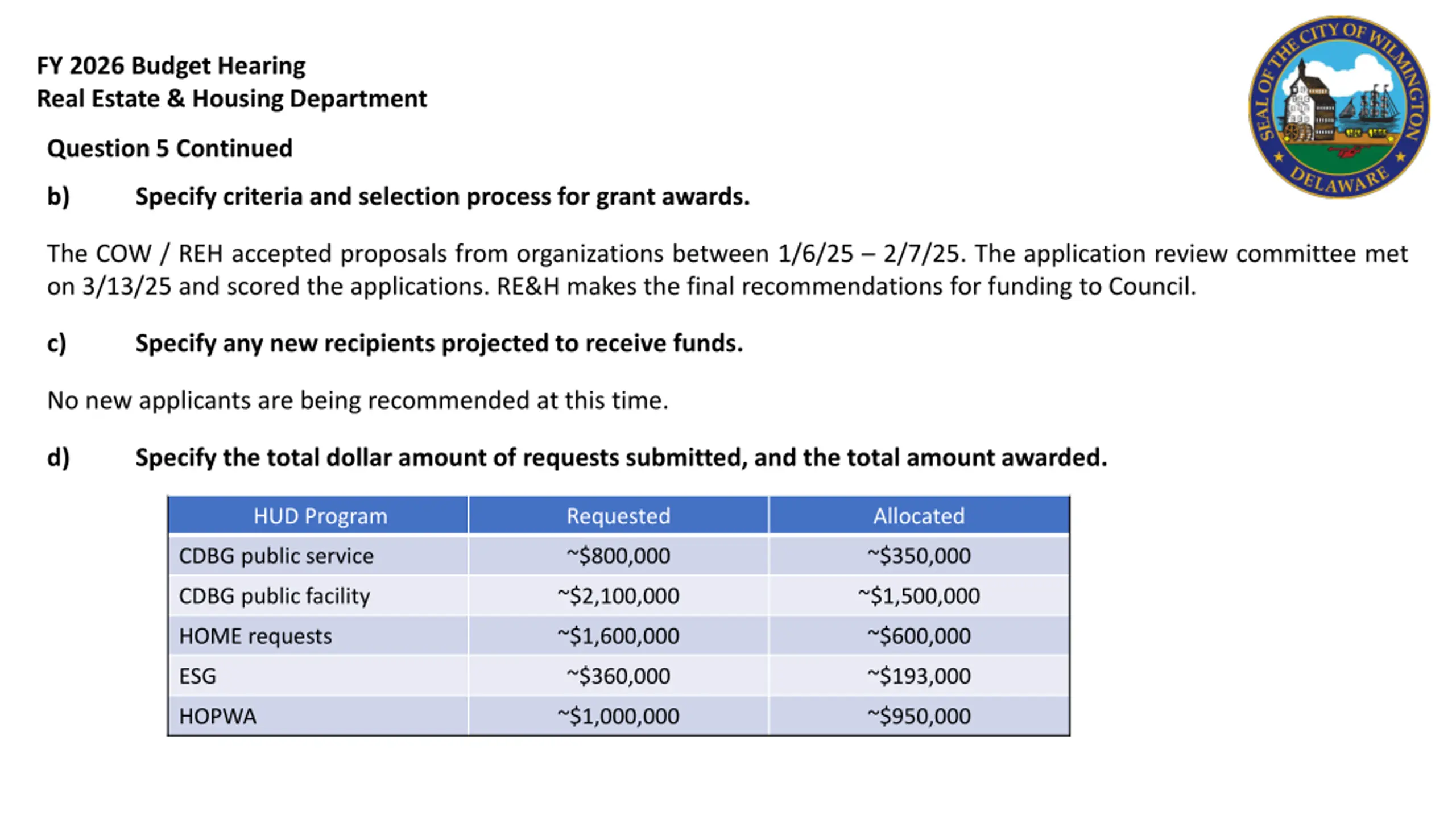Select the FY 2026 Budget Hearing title
This screenshot has height=819, width=1456.
[171, 66]
